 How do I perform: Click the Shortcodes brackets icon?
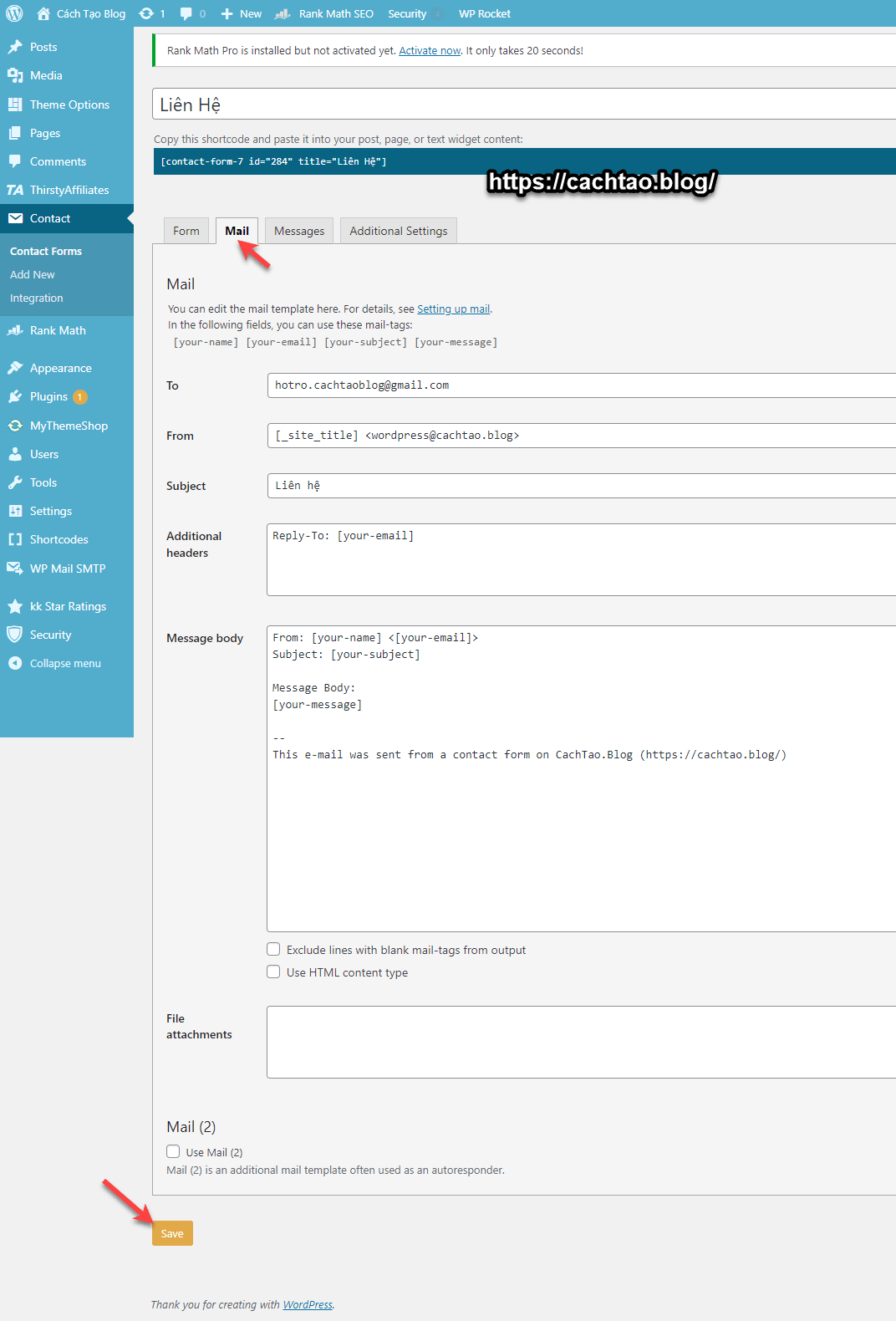click(15, 539)
